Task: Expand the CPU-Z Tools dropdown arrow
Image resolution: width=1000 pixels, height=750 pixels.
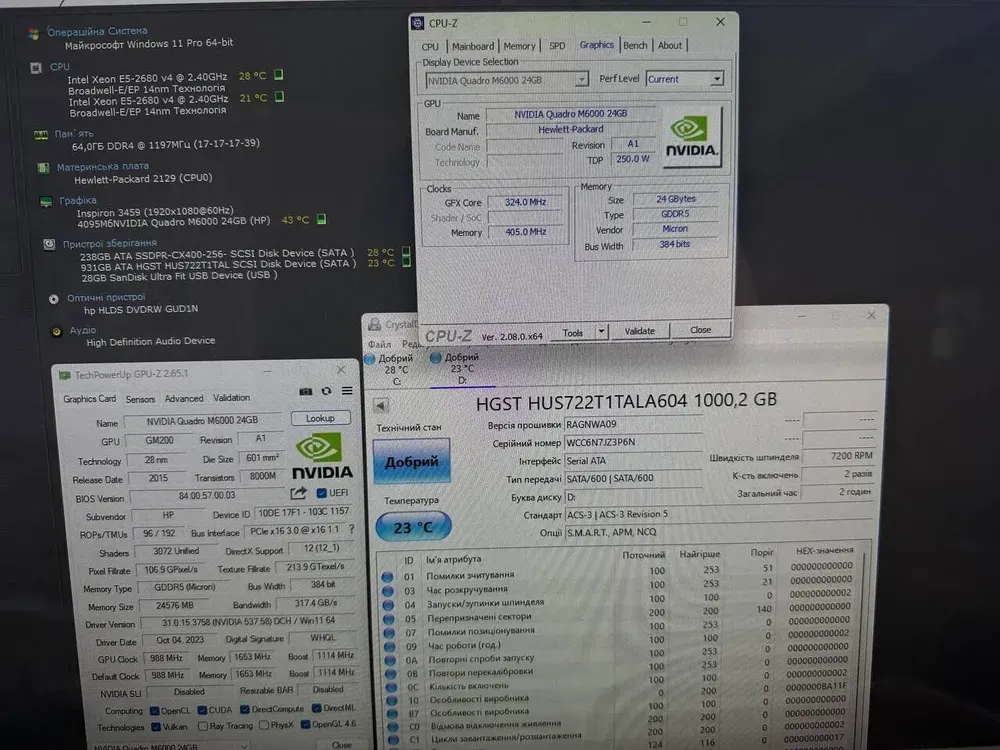Action: tap(601, 331)
